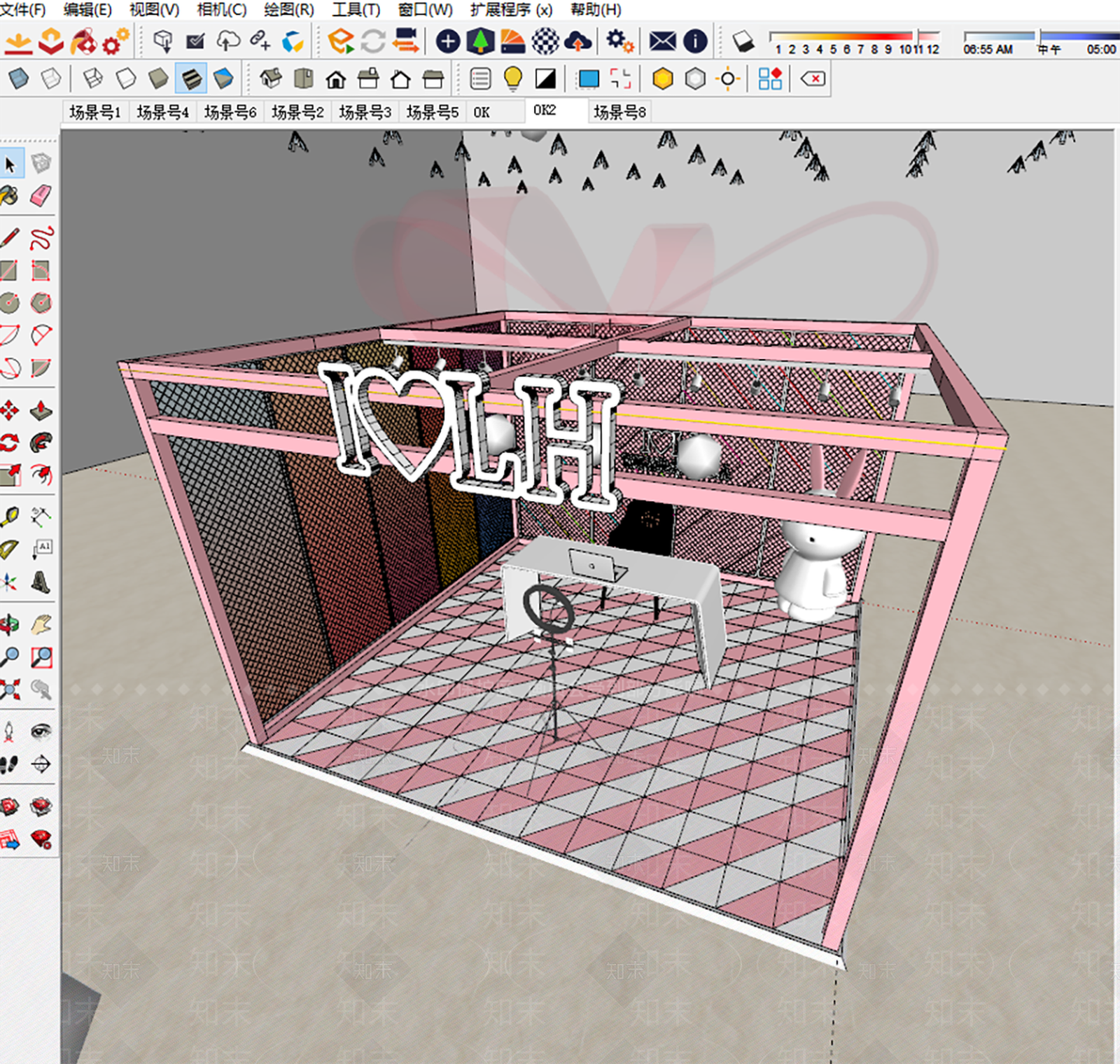Switch to scene tab 场景号6
This screenshot has width=1120, height=1064.
click(x=230, y=112)
